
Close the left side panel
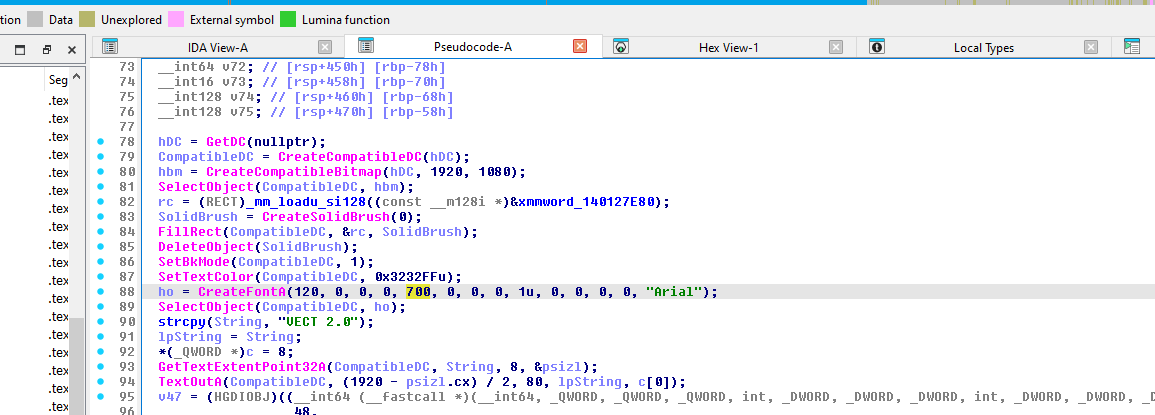click(x=71, y=49)
